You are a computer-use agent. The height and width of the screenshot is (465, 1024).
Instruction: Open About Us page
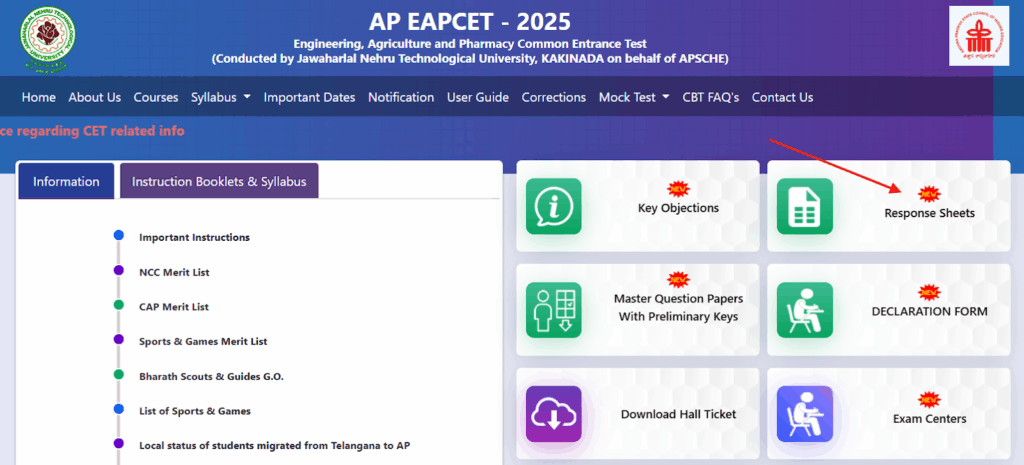pyautogui.click(x=95, y=97)
